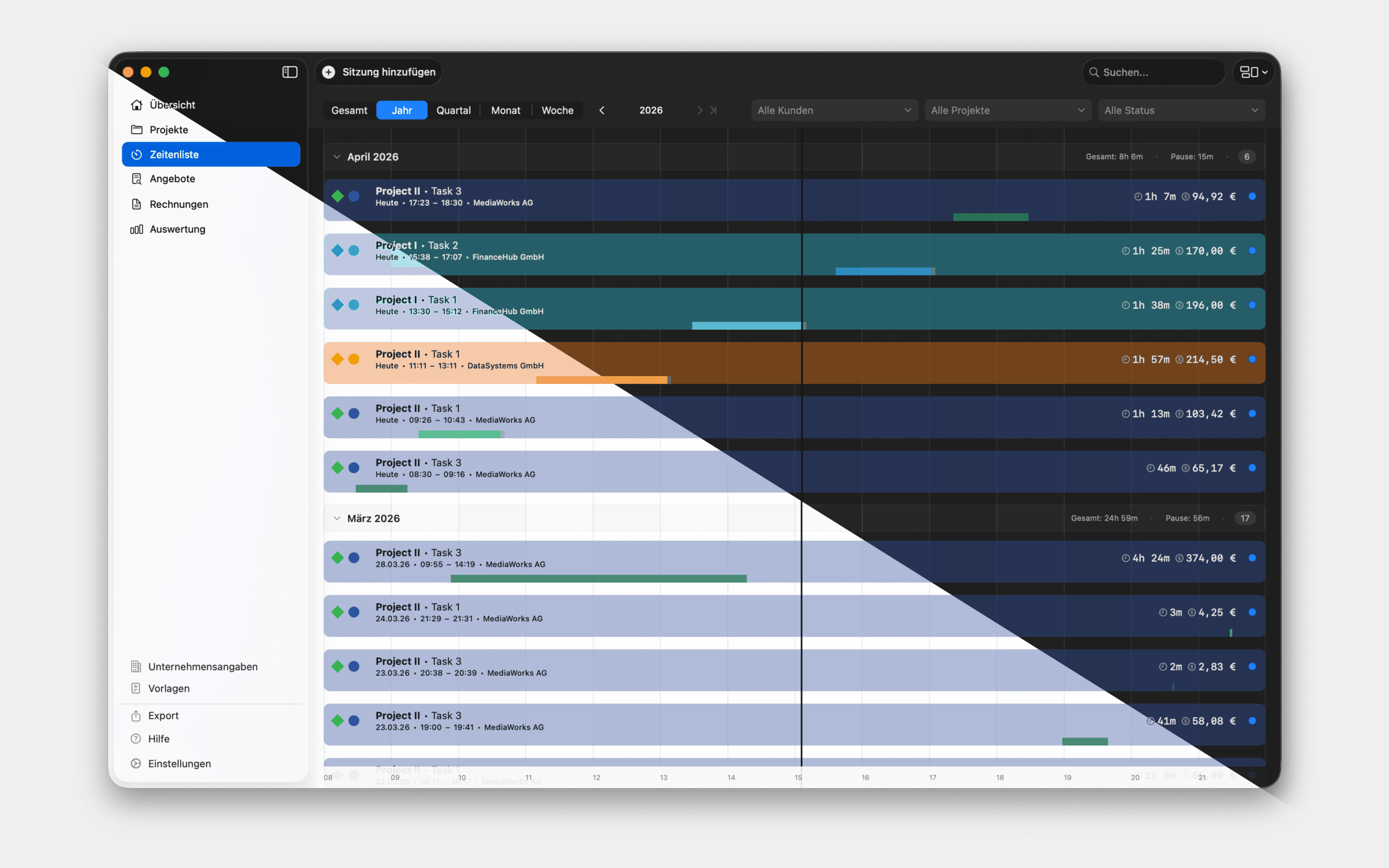
Task: Click the Einstellungen gear icon
Action: (136, 763)
